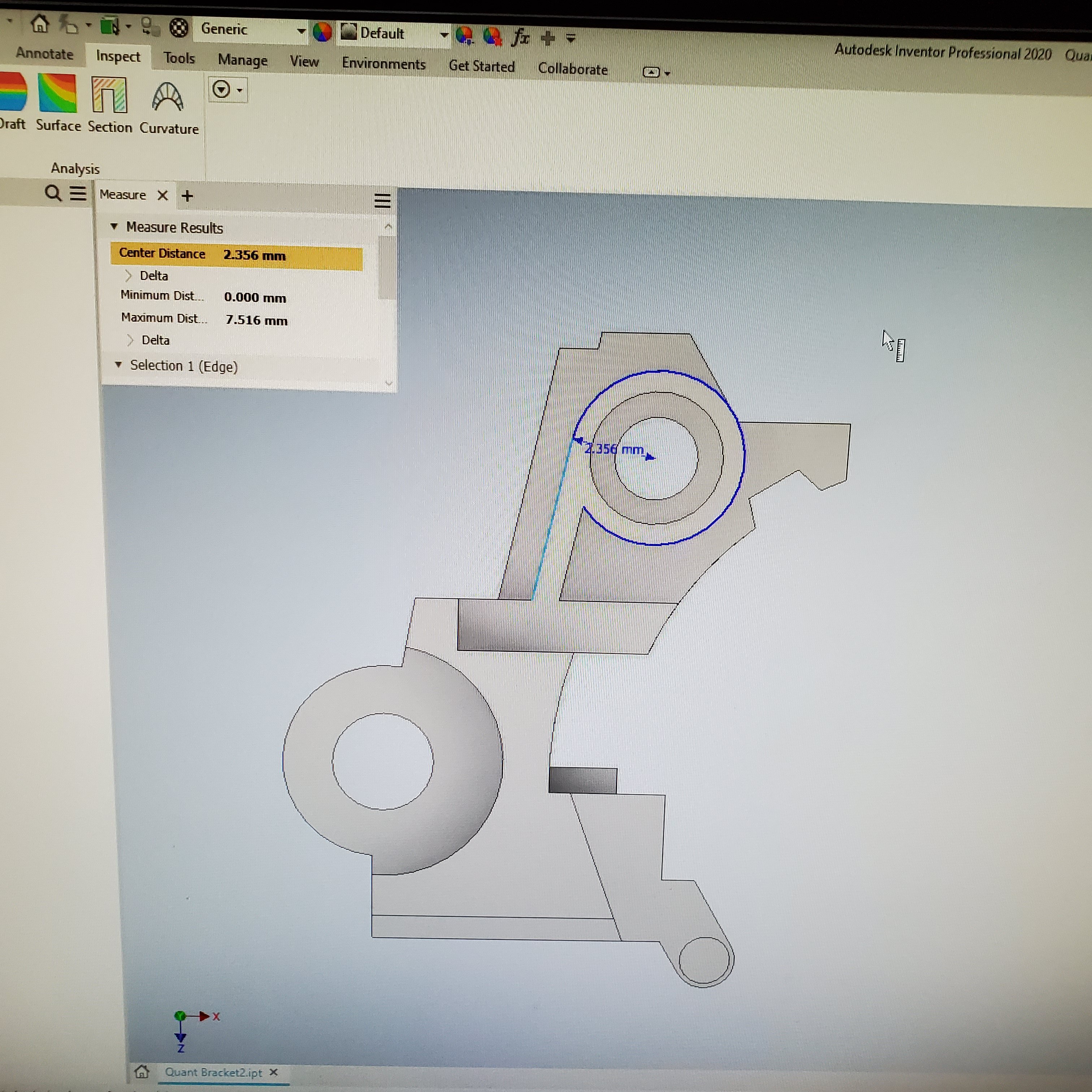Viewport: 1092px width, 1092px height.
Task: Click the Measure panel scroll-up arrow
Action: coord(388,227)
